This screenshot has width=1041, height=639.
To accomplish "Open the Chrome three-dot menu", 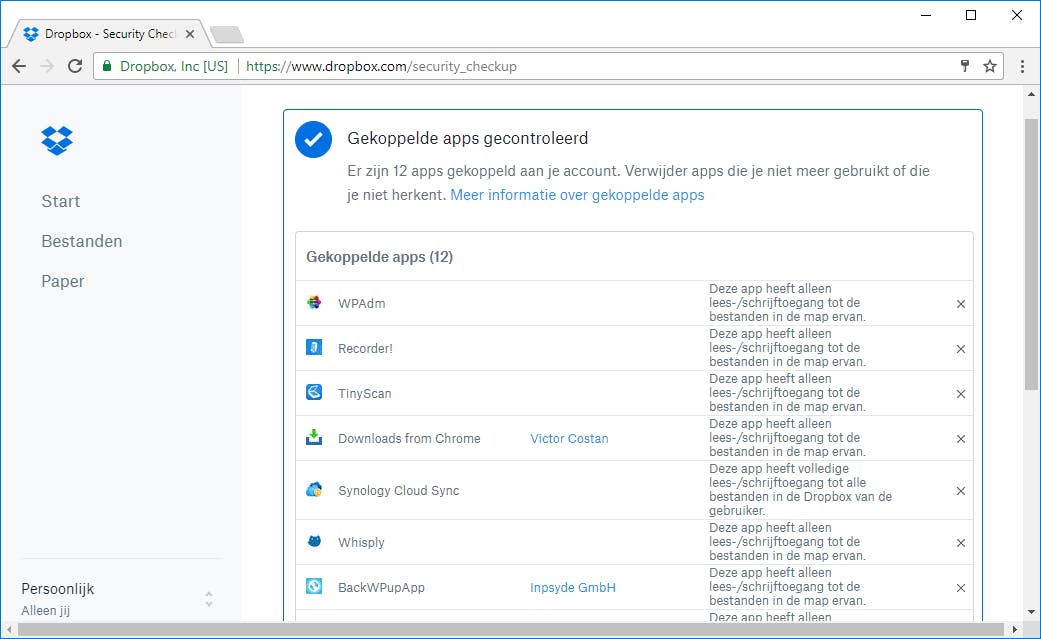I will click(x=1022, y=67).
